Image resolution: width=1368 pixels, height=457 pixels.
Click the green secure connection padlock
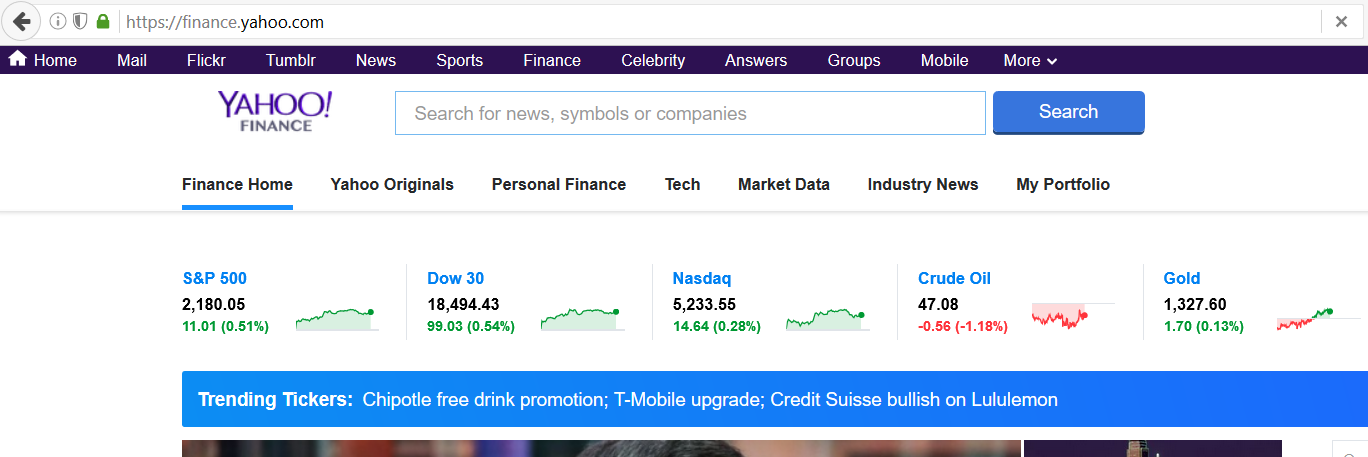coord(102,21)
